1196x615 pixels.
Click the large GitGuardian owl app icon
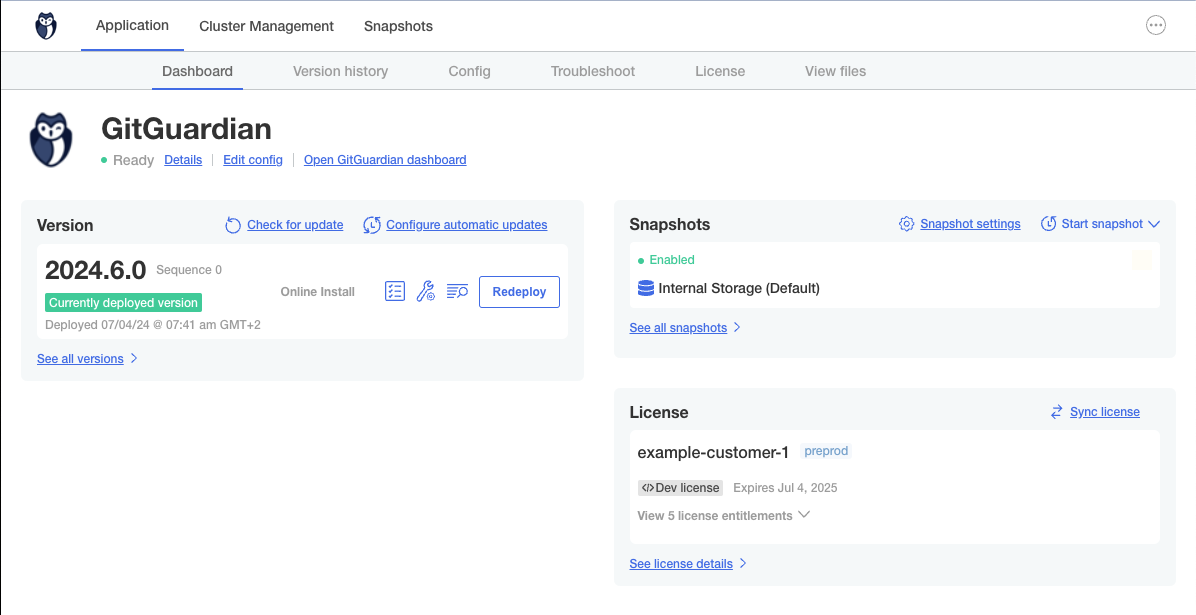point(51,140)
